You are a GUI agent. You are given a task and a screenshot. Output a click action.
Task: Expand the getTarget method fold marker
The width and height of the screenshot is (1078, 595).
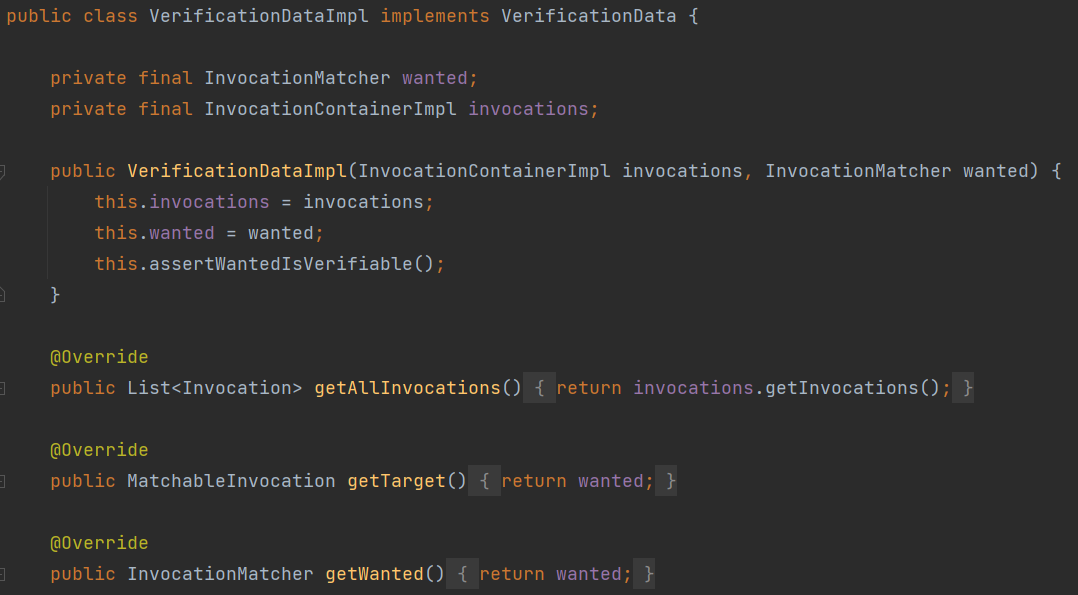3,481
